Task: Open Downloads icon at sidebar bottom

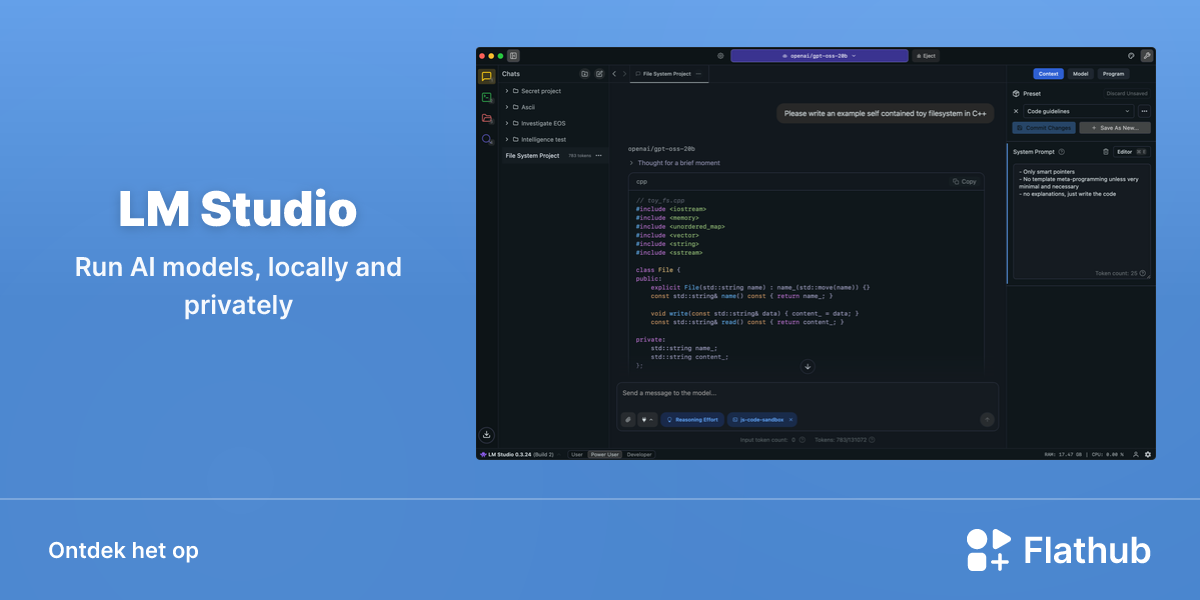Action: click(486, 435)
